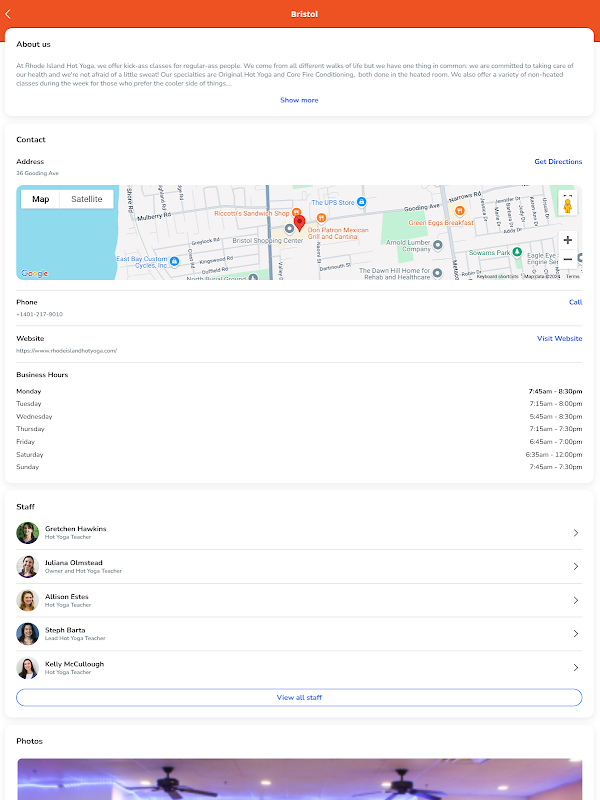Click phone number +1401-217-9010
Screen dimensions: 600x800
[39, 314]
